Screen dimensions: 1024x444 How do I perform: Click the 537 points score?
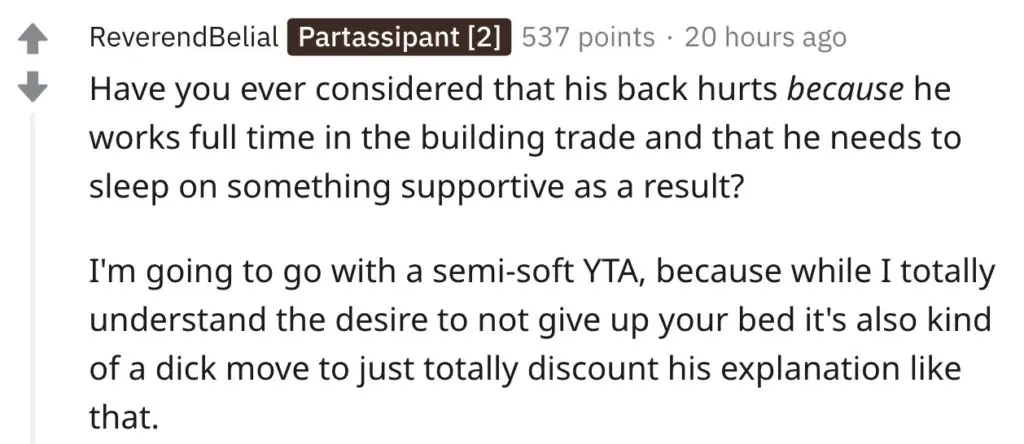(x=587, y=38)
